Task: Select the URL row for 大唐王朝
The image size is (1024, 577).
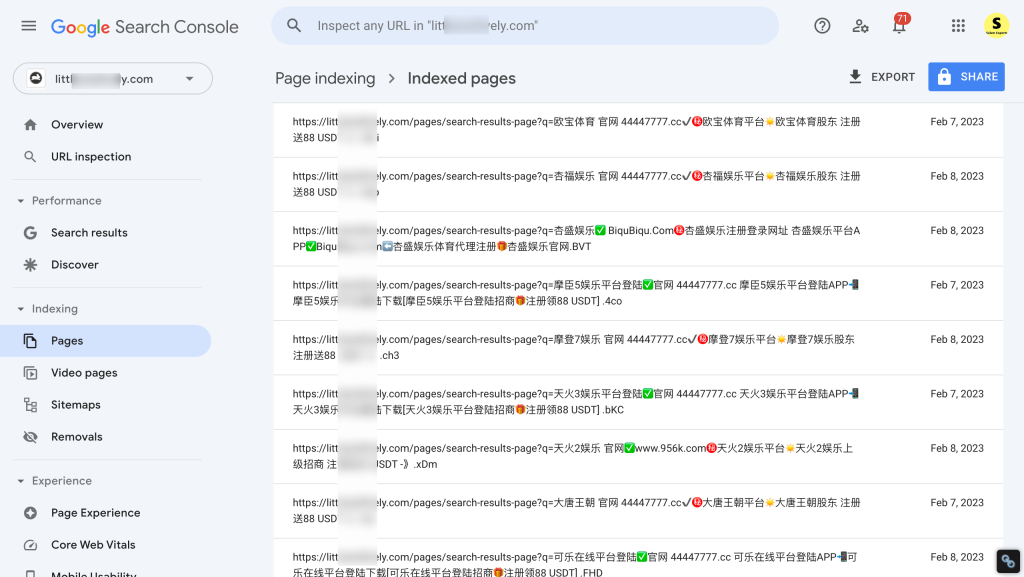Action: tap(638, 511)
